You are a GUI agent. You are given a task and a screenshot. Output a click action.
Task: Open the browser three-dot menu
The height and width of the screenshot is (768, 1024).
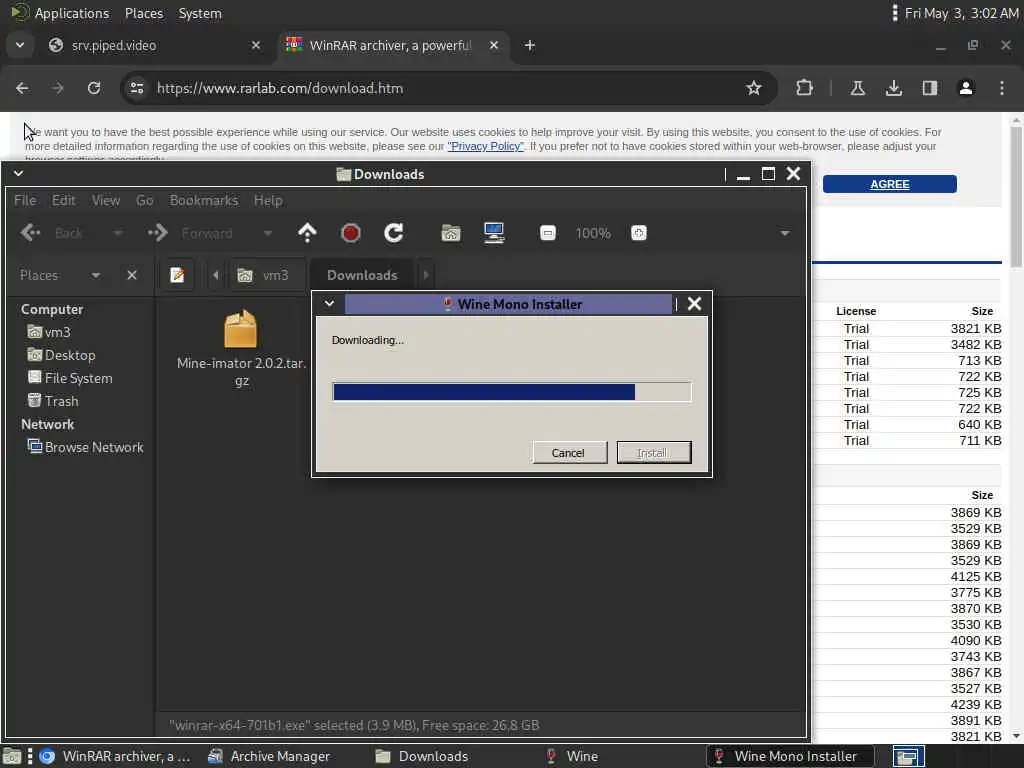[1002, 88]
